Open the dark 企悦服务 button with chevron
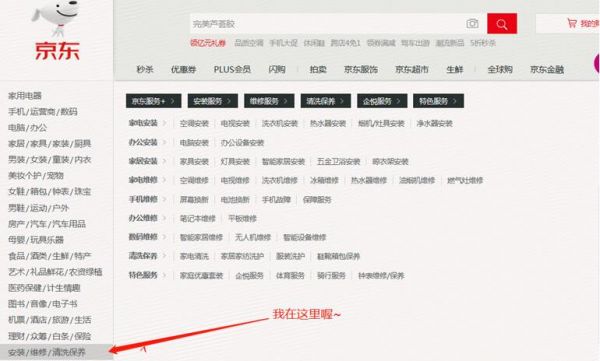 coord(382,101)
